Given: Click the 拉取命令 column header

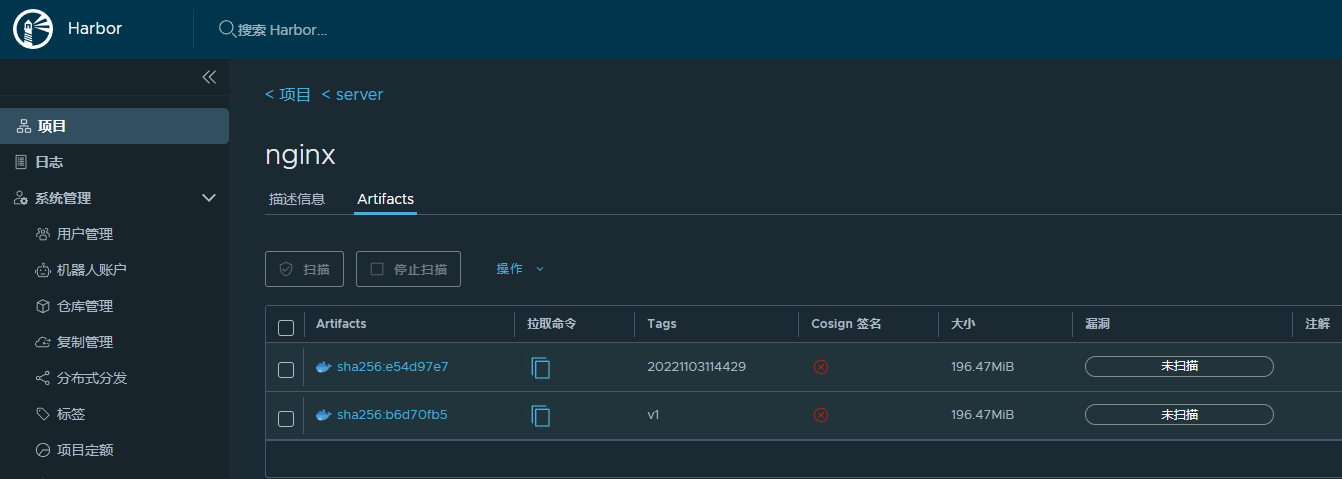Looking at the screenshot, I should (x=552, y=324).
